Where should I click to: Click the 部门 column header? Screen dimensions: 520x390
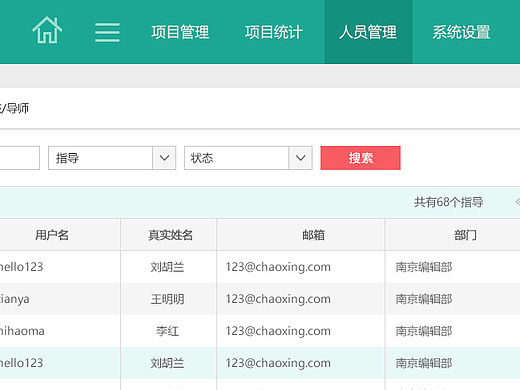click(x=465, y=235)
